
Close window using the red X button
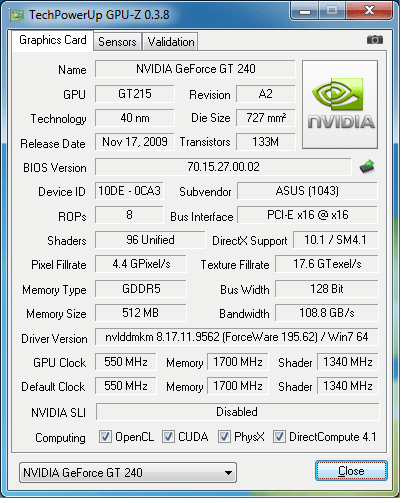(x=369, y=11)
